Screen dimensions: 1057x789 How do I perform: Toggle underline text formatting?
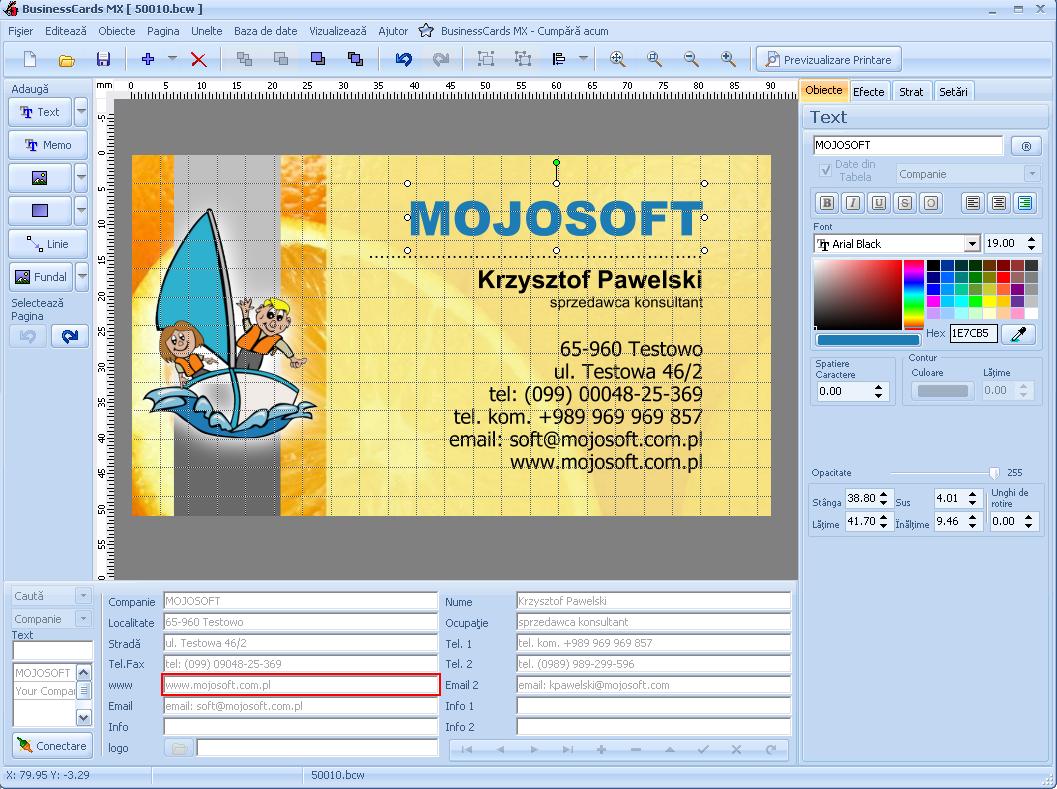click(878, 203)
